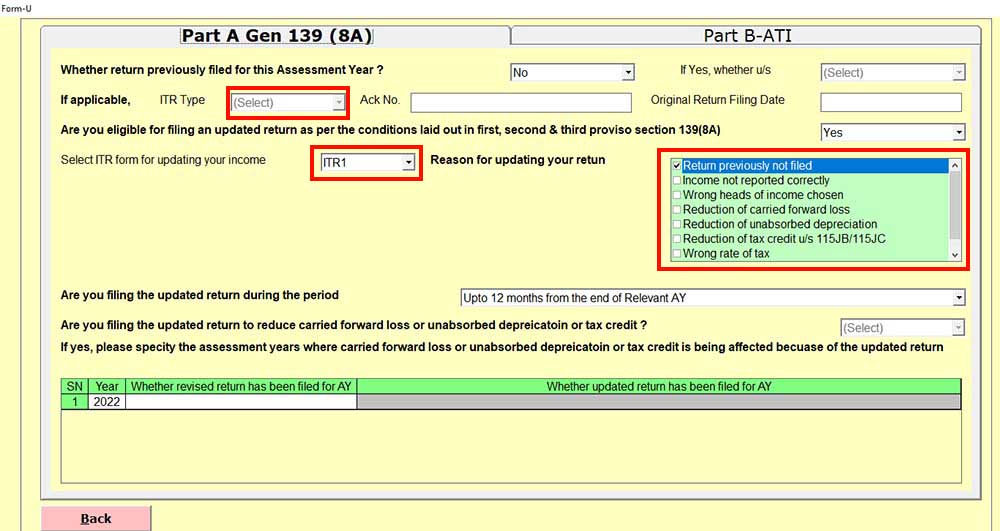Switch to the Part B-ATI tab
Screen dimensions: 1000x531
(748, 36)
